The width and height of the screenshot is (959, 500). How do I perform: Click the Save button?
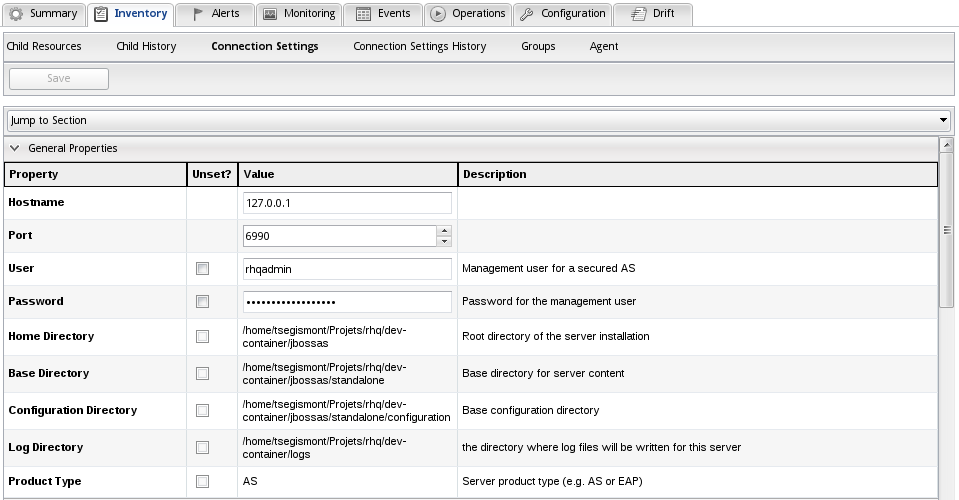click(x=59, y=79)
